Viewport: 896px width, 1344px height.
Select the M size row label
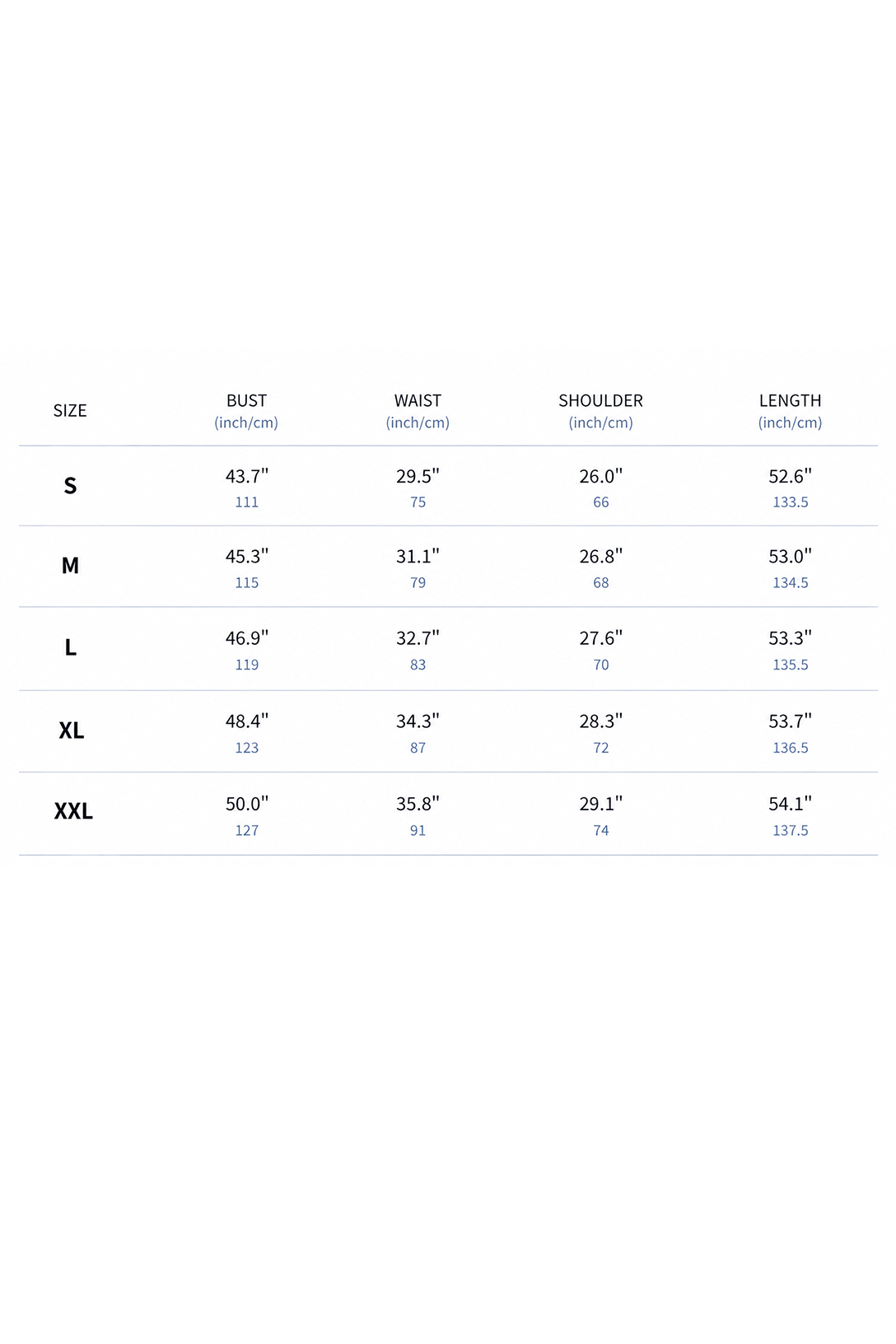70,566
